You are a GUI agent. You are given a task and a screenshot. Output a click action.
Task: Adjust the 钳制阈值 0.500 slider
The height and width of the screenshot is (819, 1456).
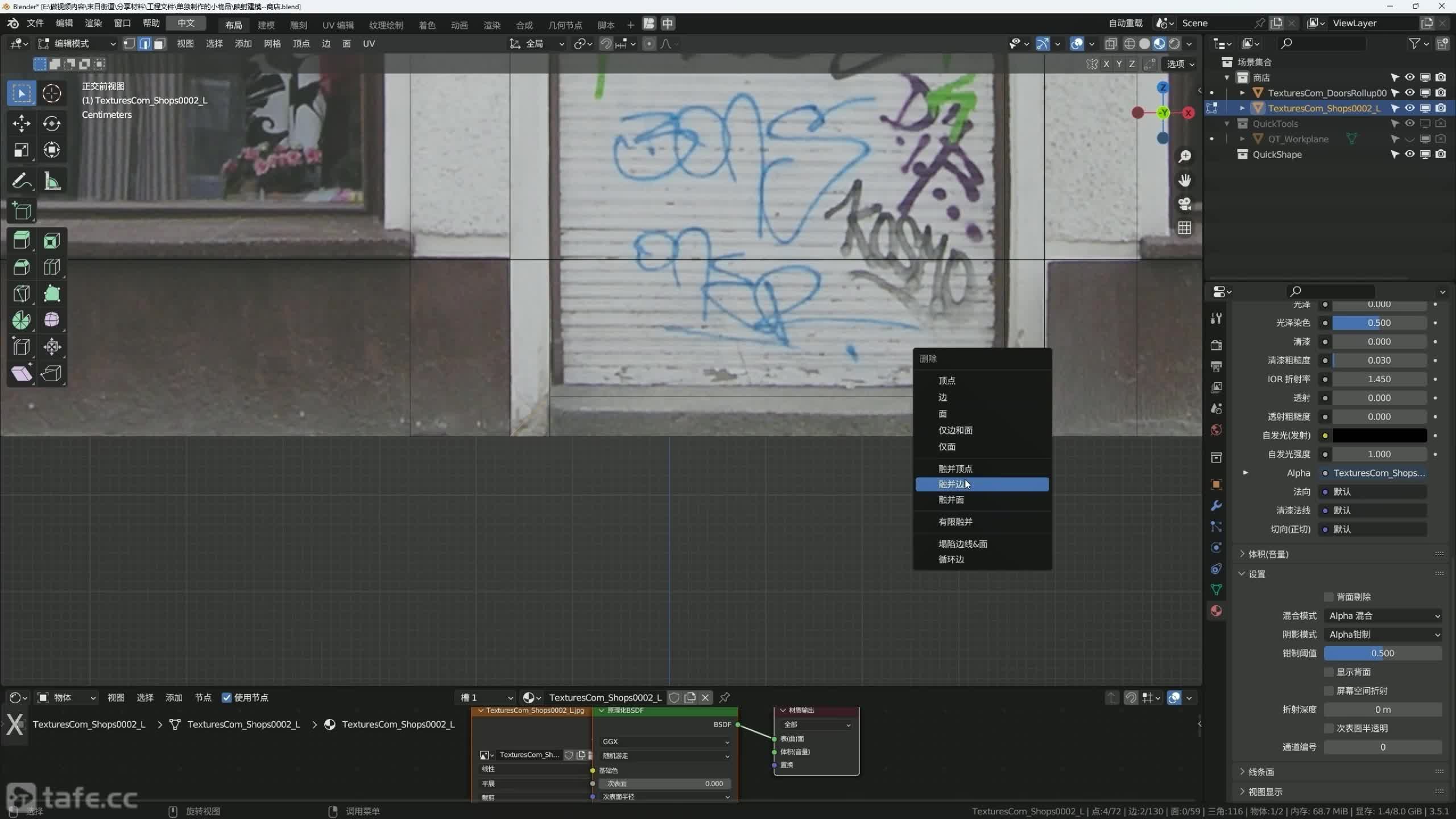pyautogui.click(x=1383, y=653)
